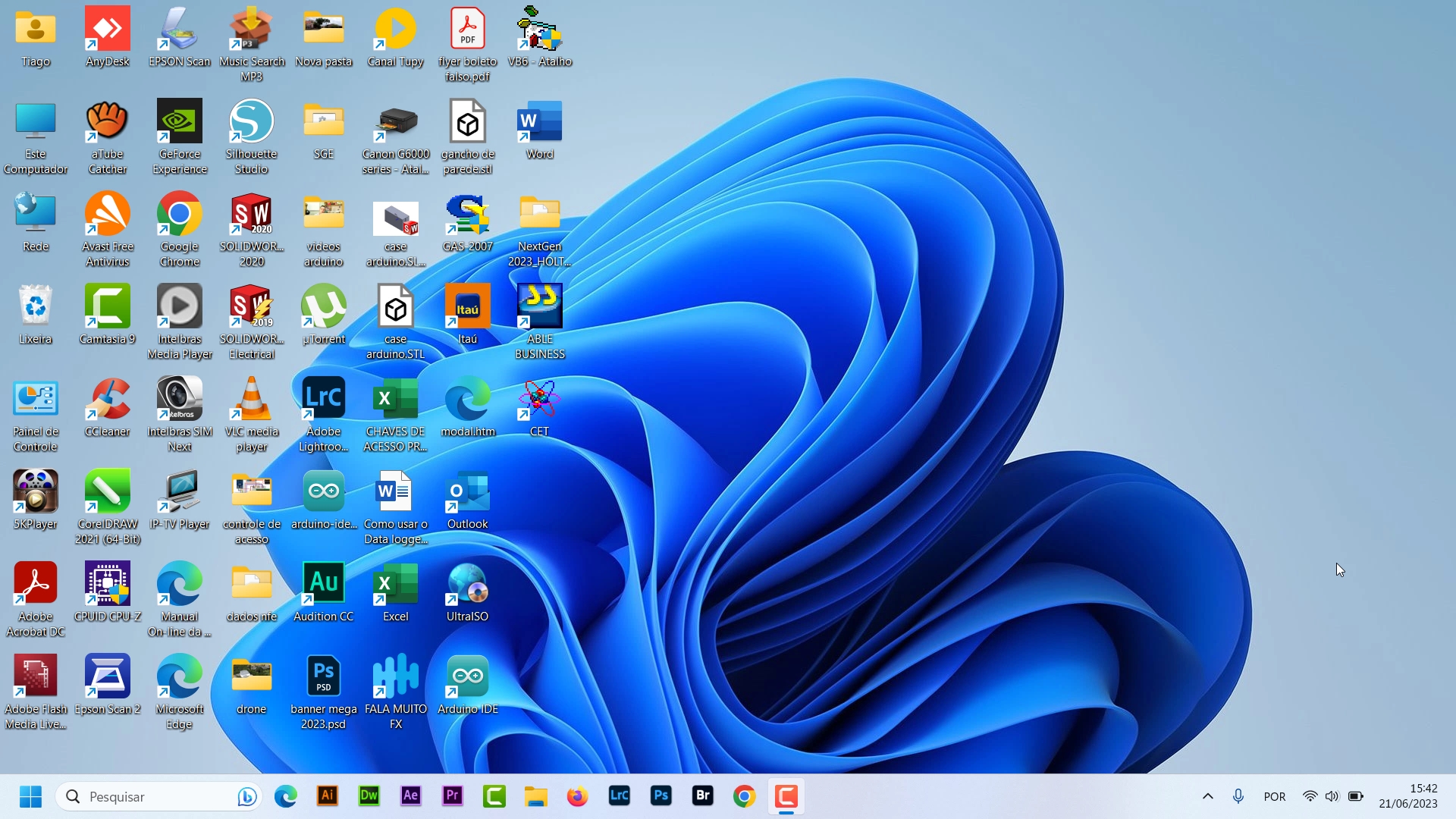
Task: Select the CCleaner desktop icon
Action: [107, 408]
